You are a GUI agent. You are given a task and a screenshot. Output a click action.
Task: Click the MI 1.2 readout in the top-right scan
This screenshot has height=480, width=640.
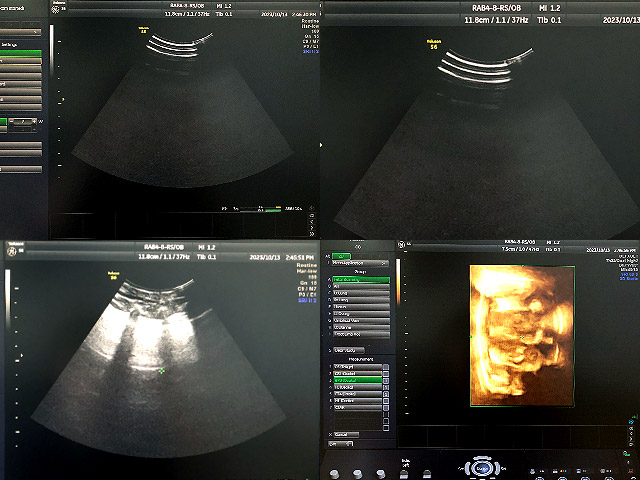pos(549,8)
